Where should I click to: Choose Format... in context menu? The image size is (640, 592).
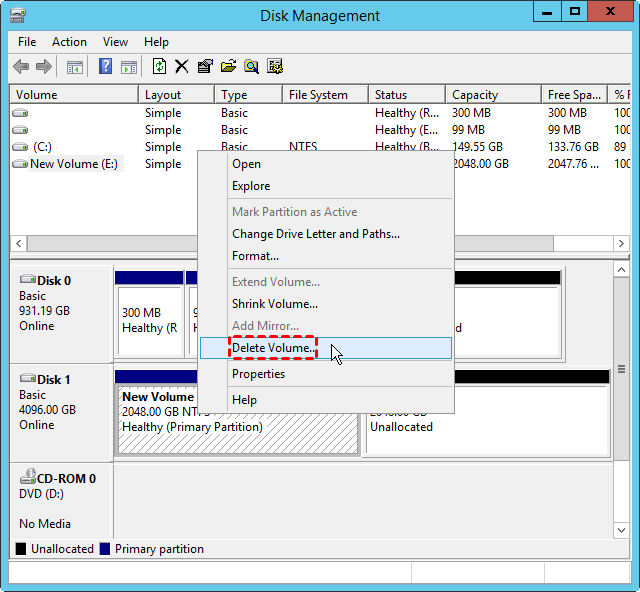326,256
